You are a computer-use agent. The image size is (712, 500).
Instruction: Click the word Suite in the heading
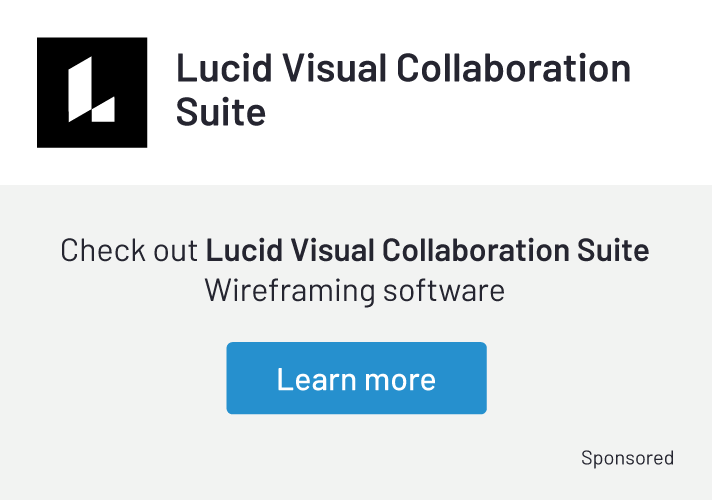click(220, 112)
